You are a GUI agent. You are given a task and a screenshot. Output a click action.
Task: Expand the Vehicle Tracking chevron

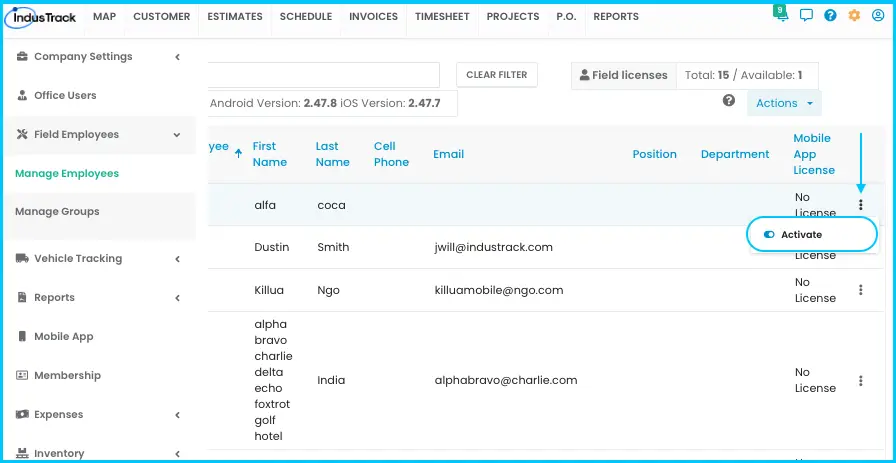[x=178, y=259]
